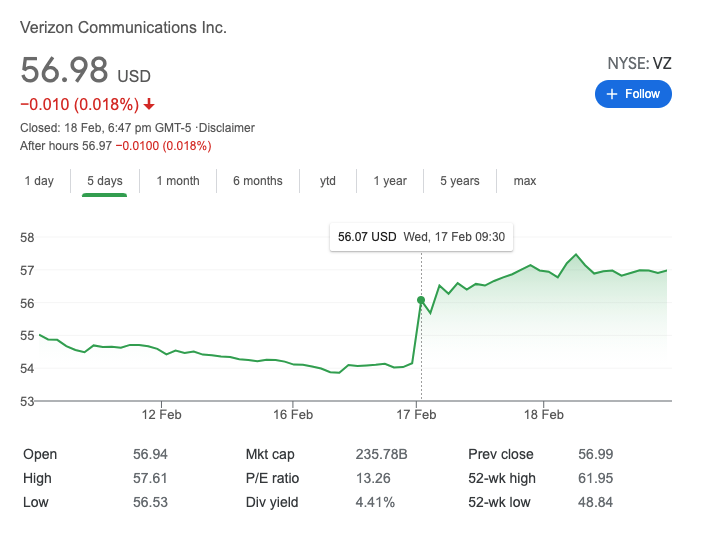Switch to the 5 days tab

105,181
